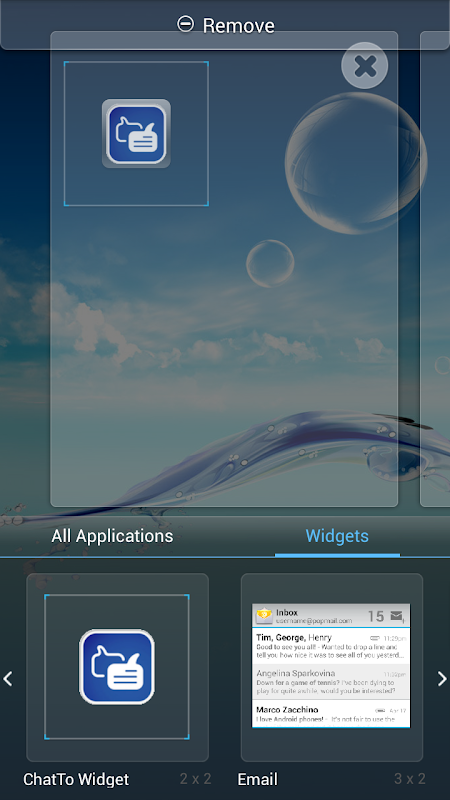
Task: Go to previous widgets page arrow
Action: 8,679
